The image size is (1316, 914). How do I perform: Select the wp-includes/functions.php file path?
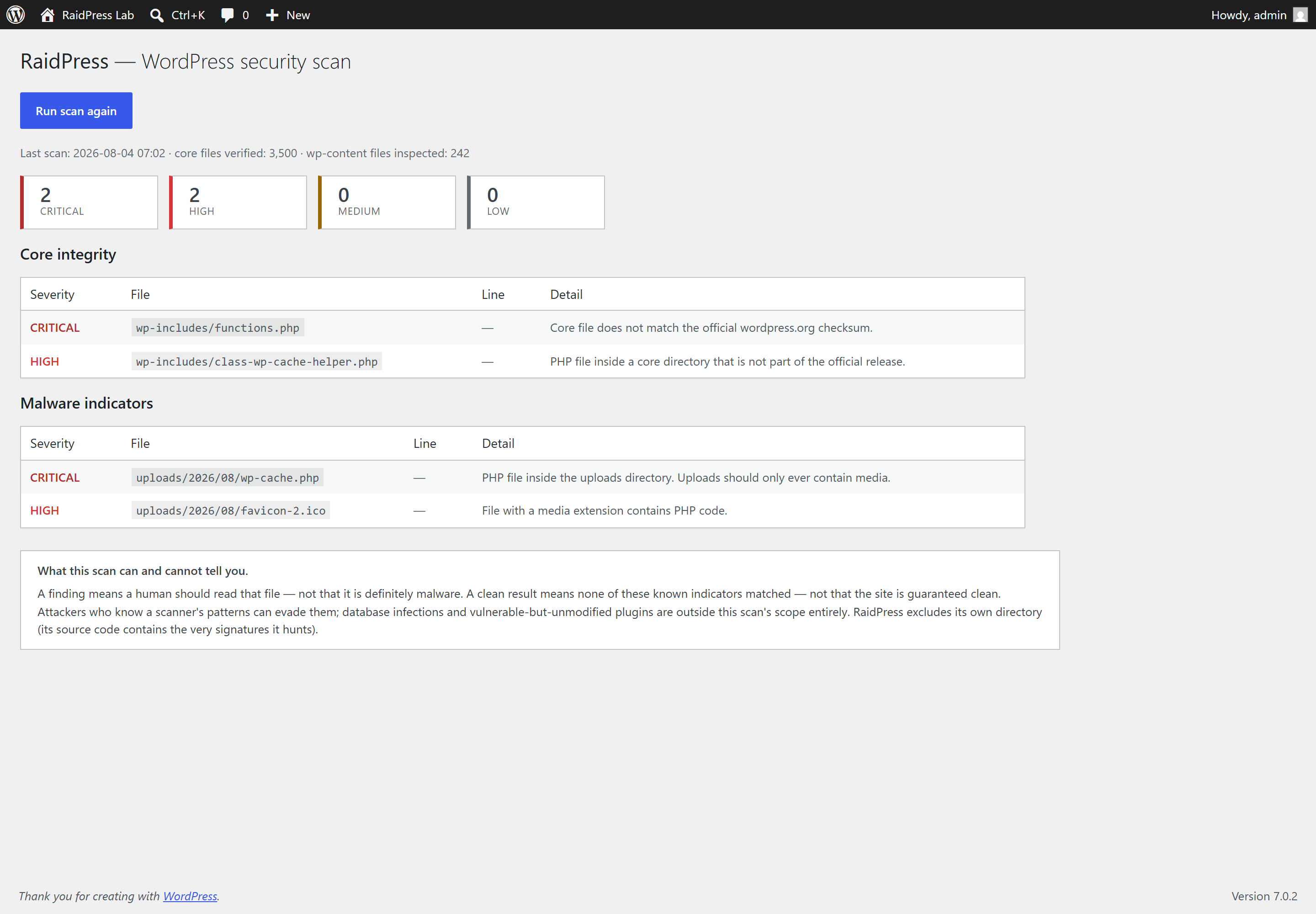(x=218, y=328)
